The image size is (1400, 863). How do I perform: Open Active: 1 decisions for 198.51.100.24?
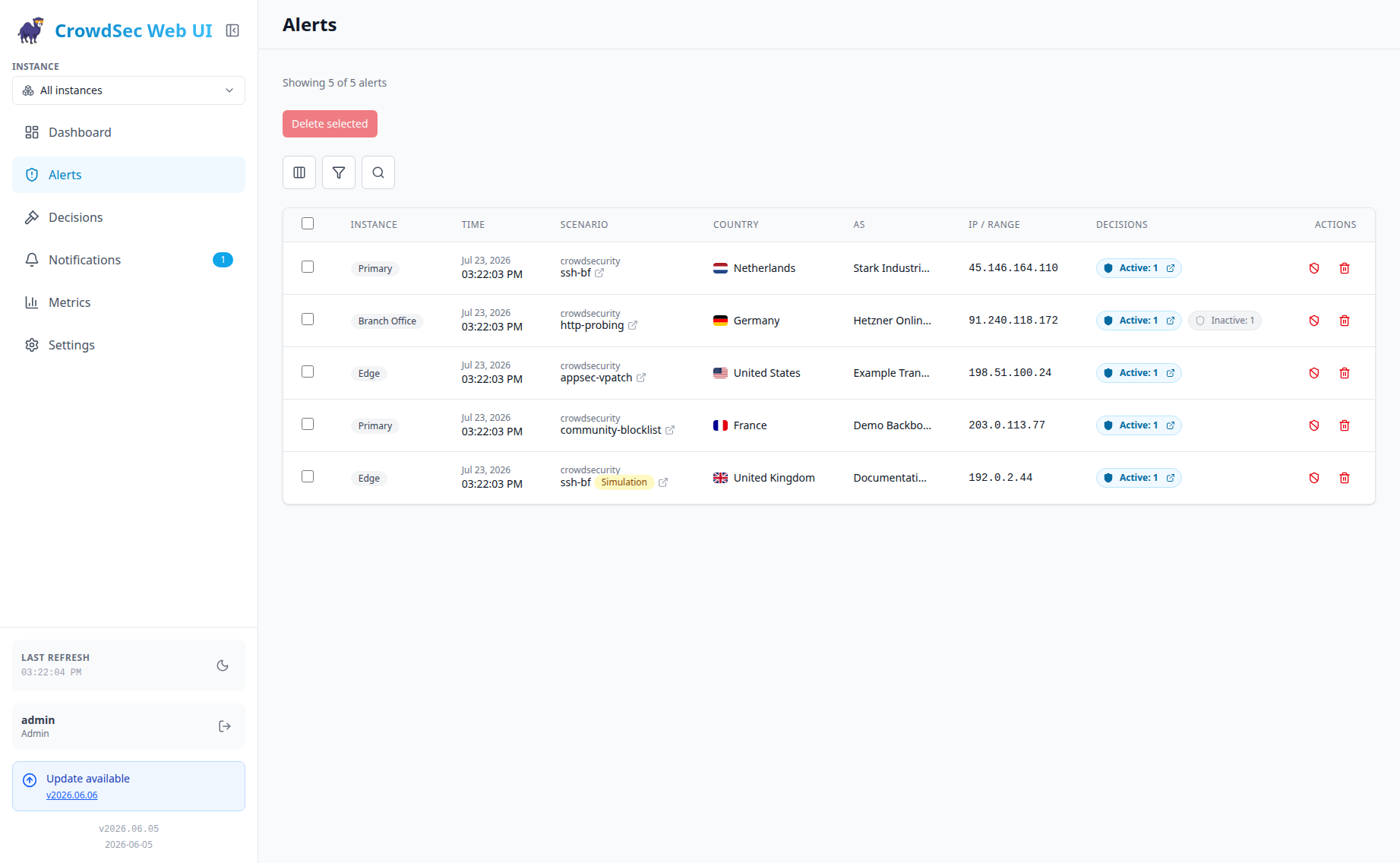click(1139, 373)
